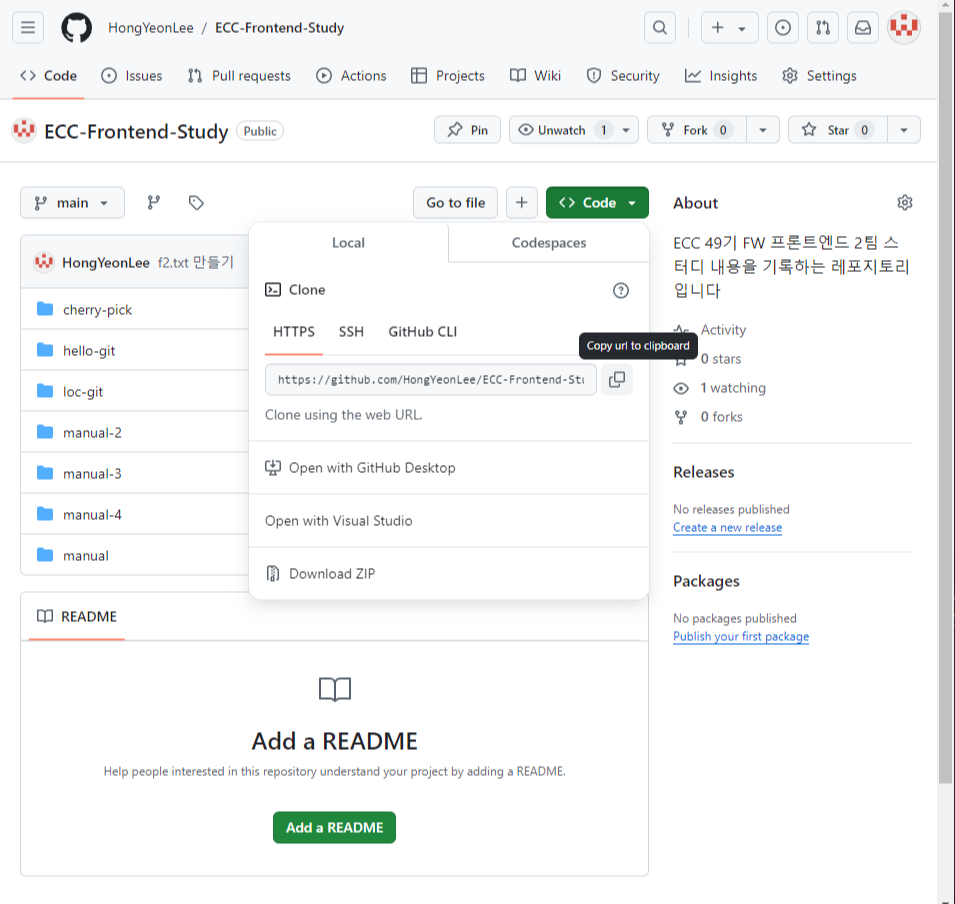Select the SSH clone option
Viewport: 955px width, 904px height.
(351, 332)
